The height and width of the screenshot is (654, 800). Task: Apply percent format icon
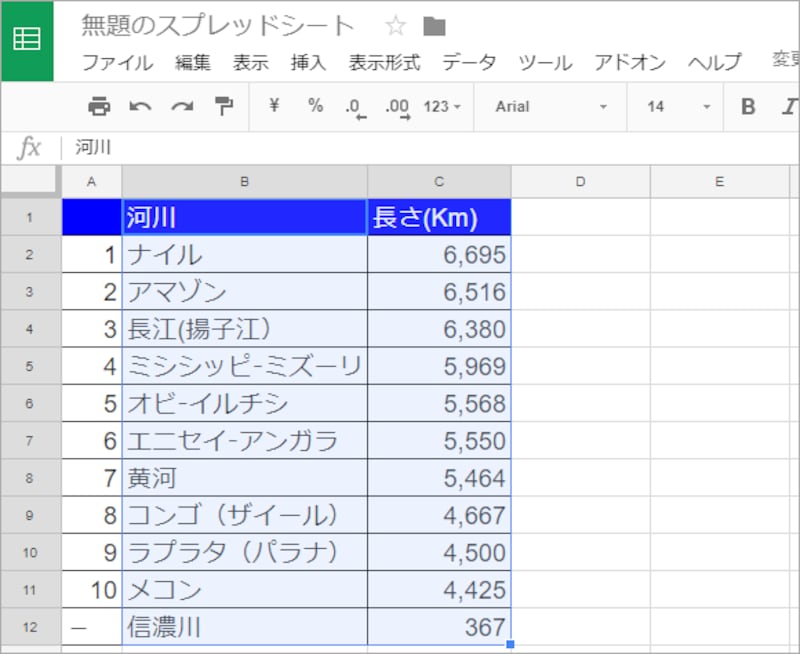pos(314,107)
